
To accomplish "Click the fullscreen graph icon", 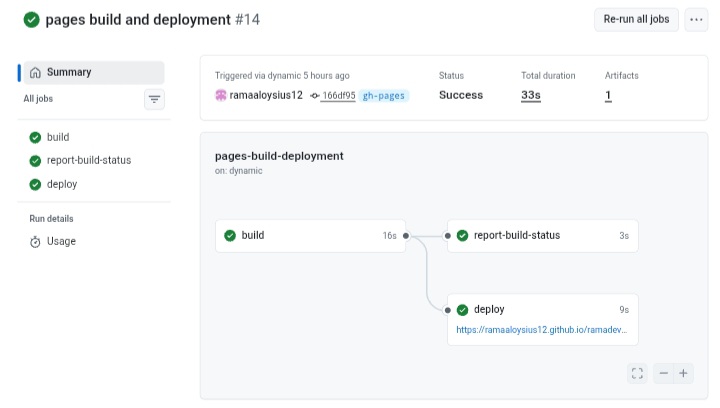I will click(x=637, y=373).
